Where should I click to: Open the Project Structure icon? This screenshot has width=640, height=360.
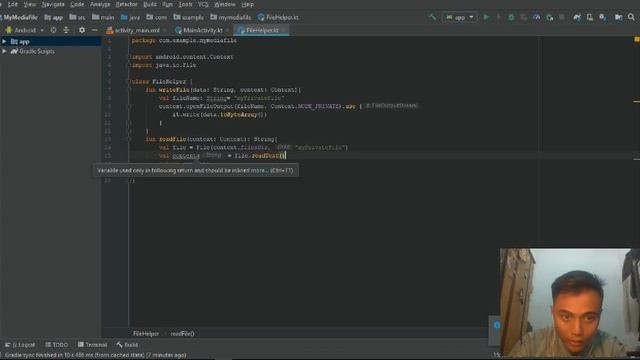pos(619,17)
